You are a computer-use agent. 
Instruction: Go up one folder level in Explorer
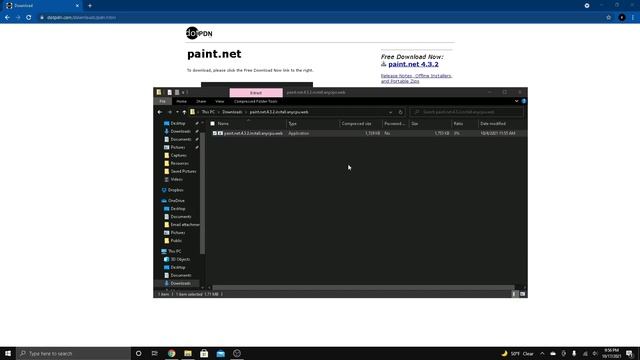click(184, 112)
